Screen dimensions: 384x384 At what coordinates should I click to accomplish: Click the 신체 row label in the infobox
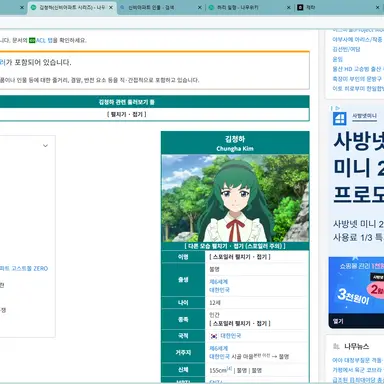(x=183, y=370)
